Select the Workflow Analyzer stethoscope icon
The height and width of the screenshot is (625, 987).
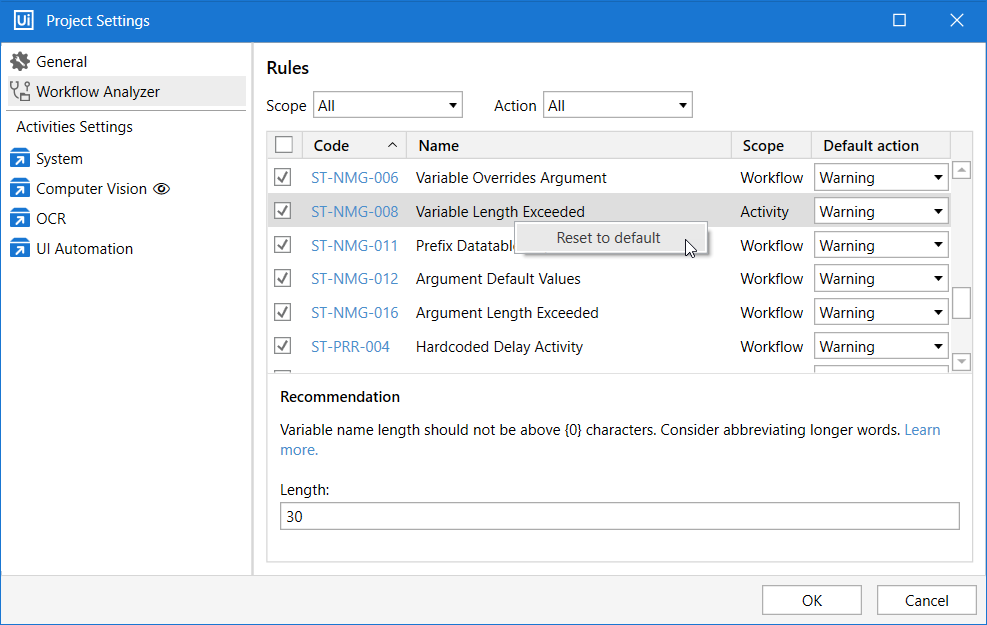click(x=20, y=92)
